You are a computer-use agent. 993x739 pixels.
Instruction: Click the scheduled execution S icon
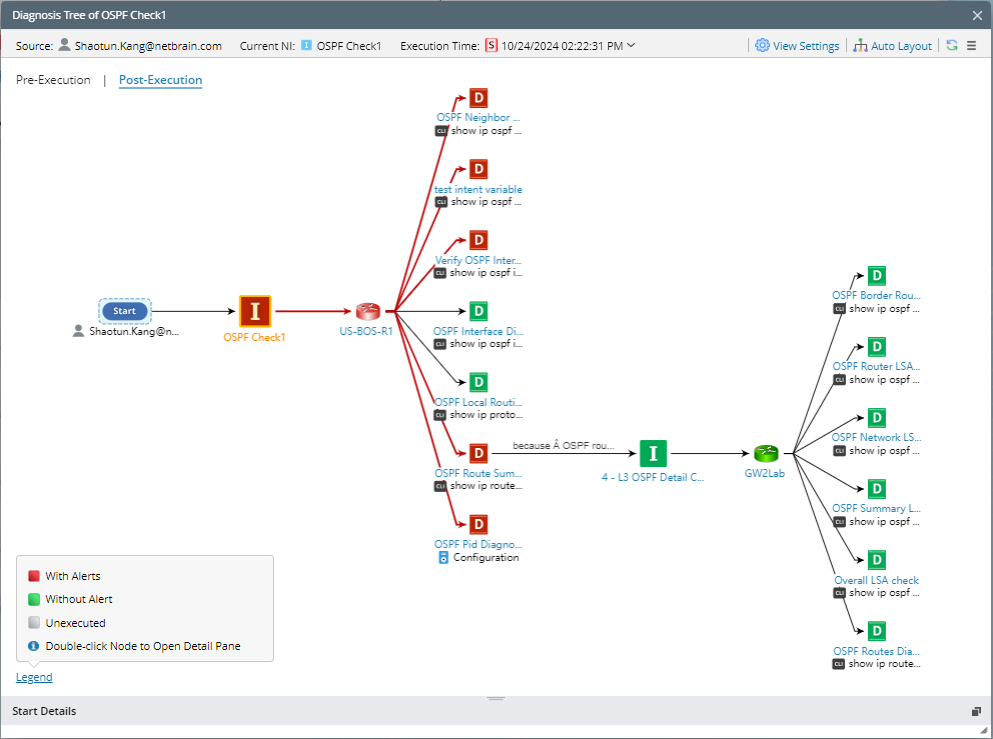[x=491, y=46]
